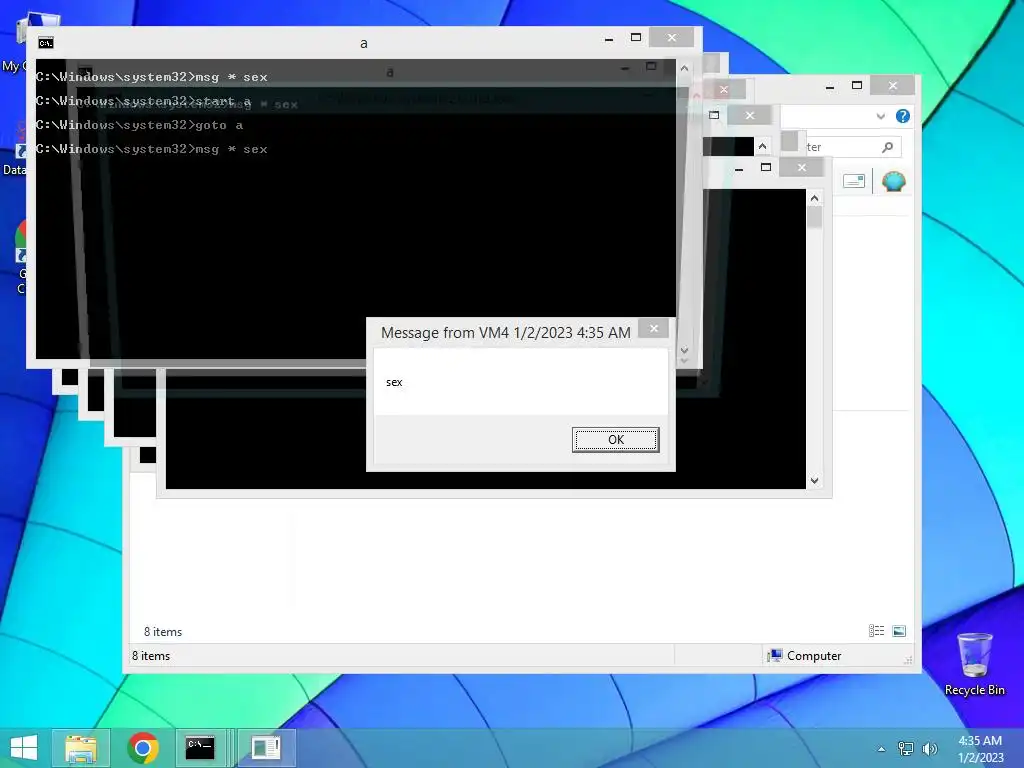Click OK in the VM4 message dialog
This screenshot has height=768, width=1024.
click(615, 440)
